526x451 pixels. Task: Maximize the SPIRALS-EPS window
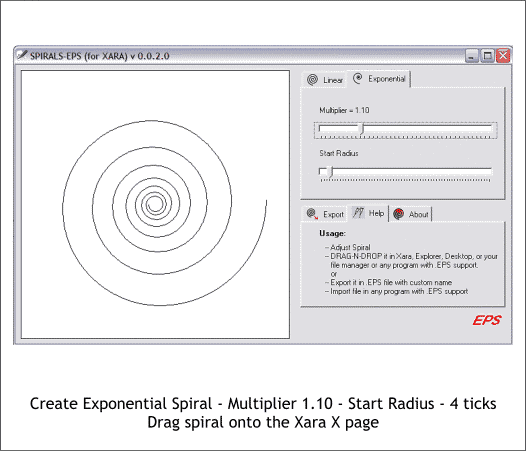(x=487, y=56)
